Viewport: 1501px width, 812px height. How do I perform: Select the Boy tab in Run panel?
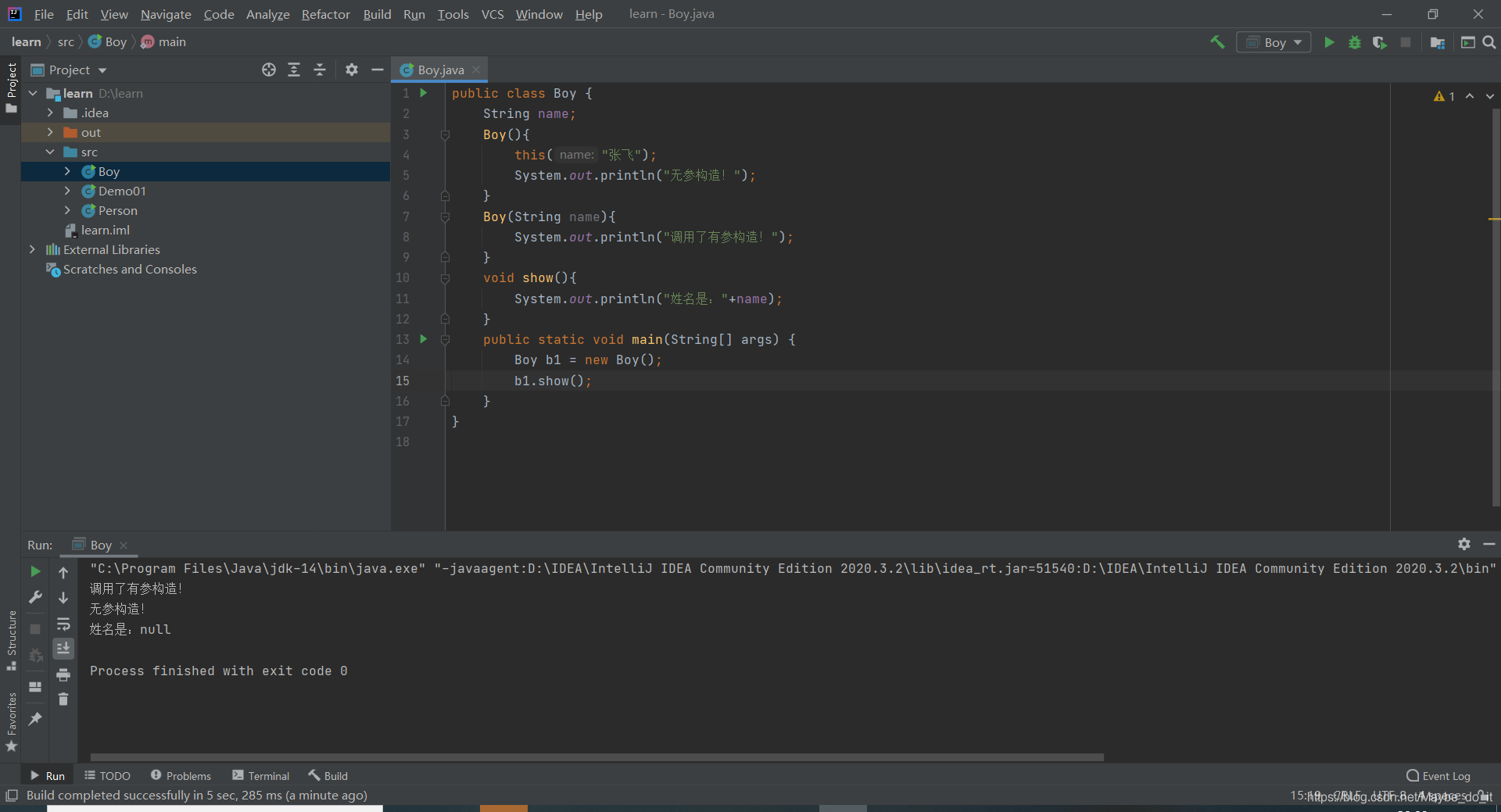tap(101, 545)
